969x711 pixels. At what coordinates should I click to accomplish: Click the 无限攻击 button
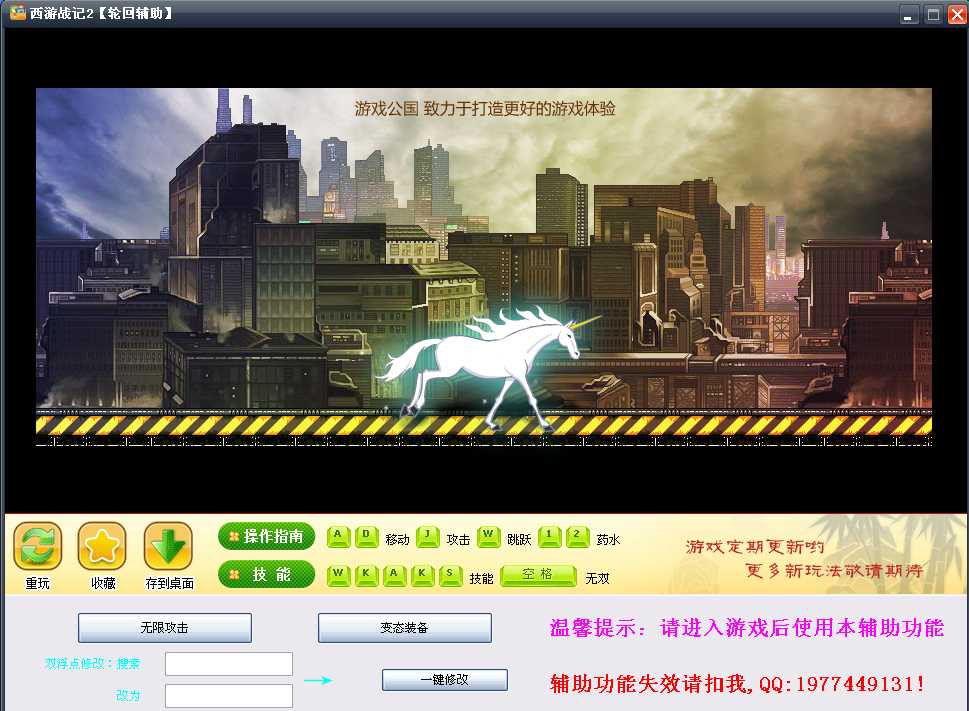tap(164, 628)
